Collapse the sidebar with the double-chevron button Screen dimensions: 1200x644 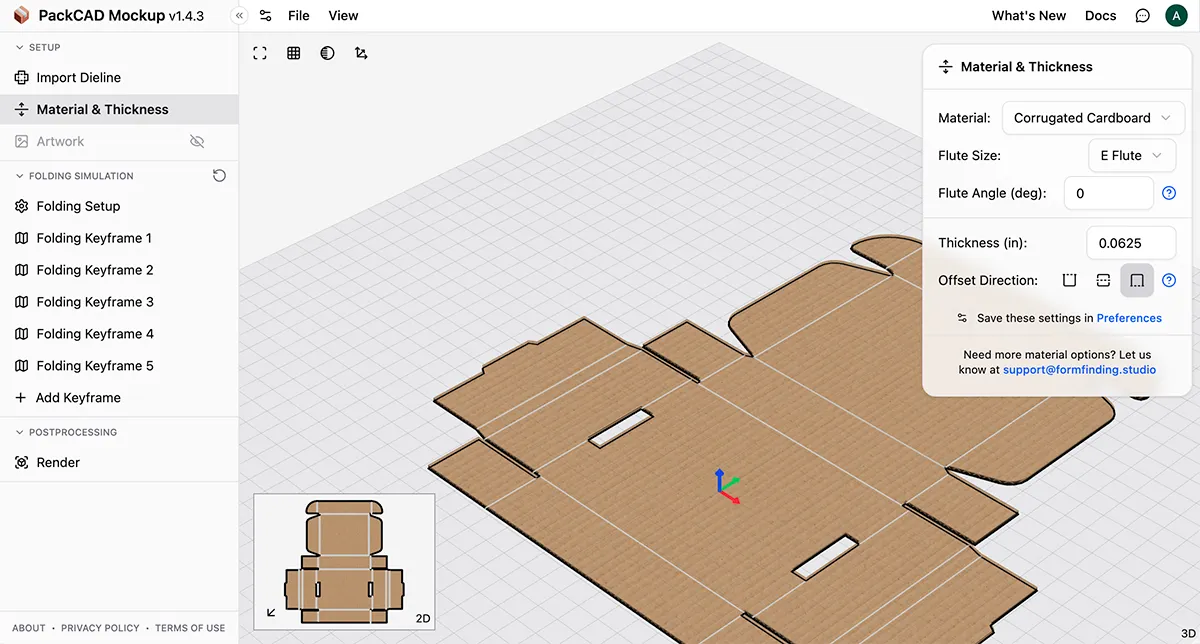click(238, 16)
